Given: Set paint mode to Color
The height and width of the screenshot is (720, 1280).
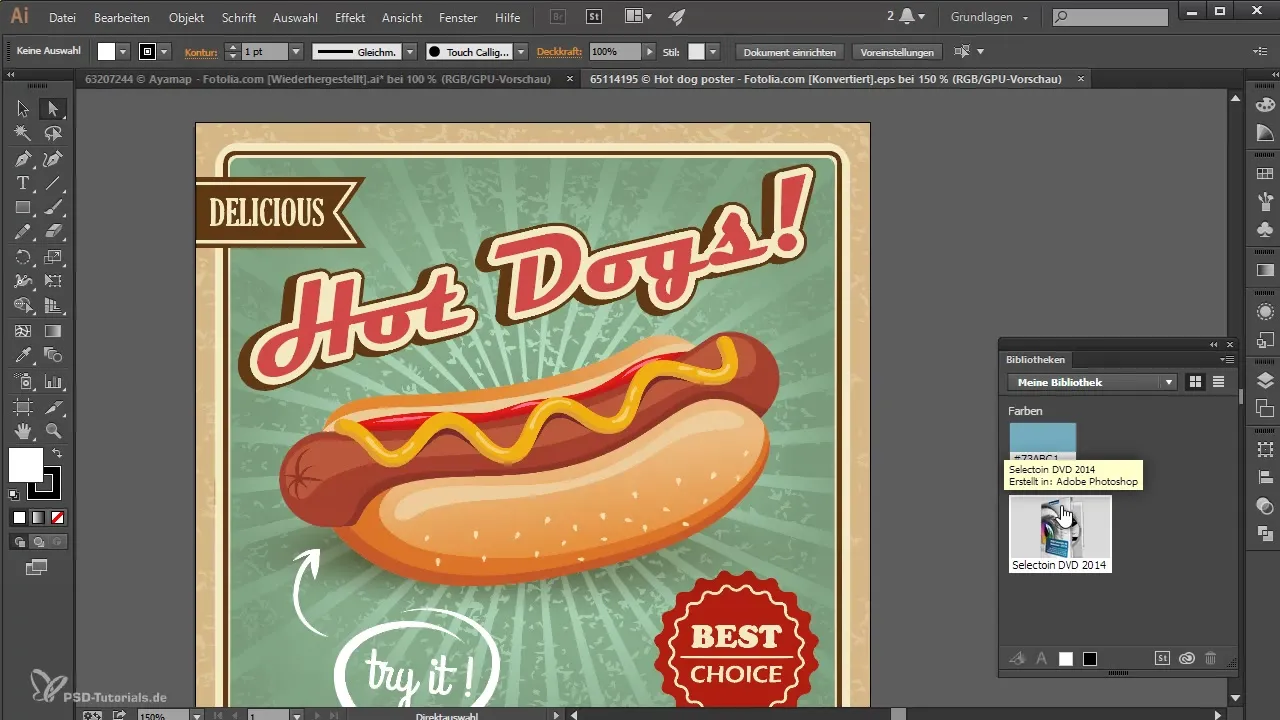Looking at the screenshot, I should [x=19, y=517].
